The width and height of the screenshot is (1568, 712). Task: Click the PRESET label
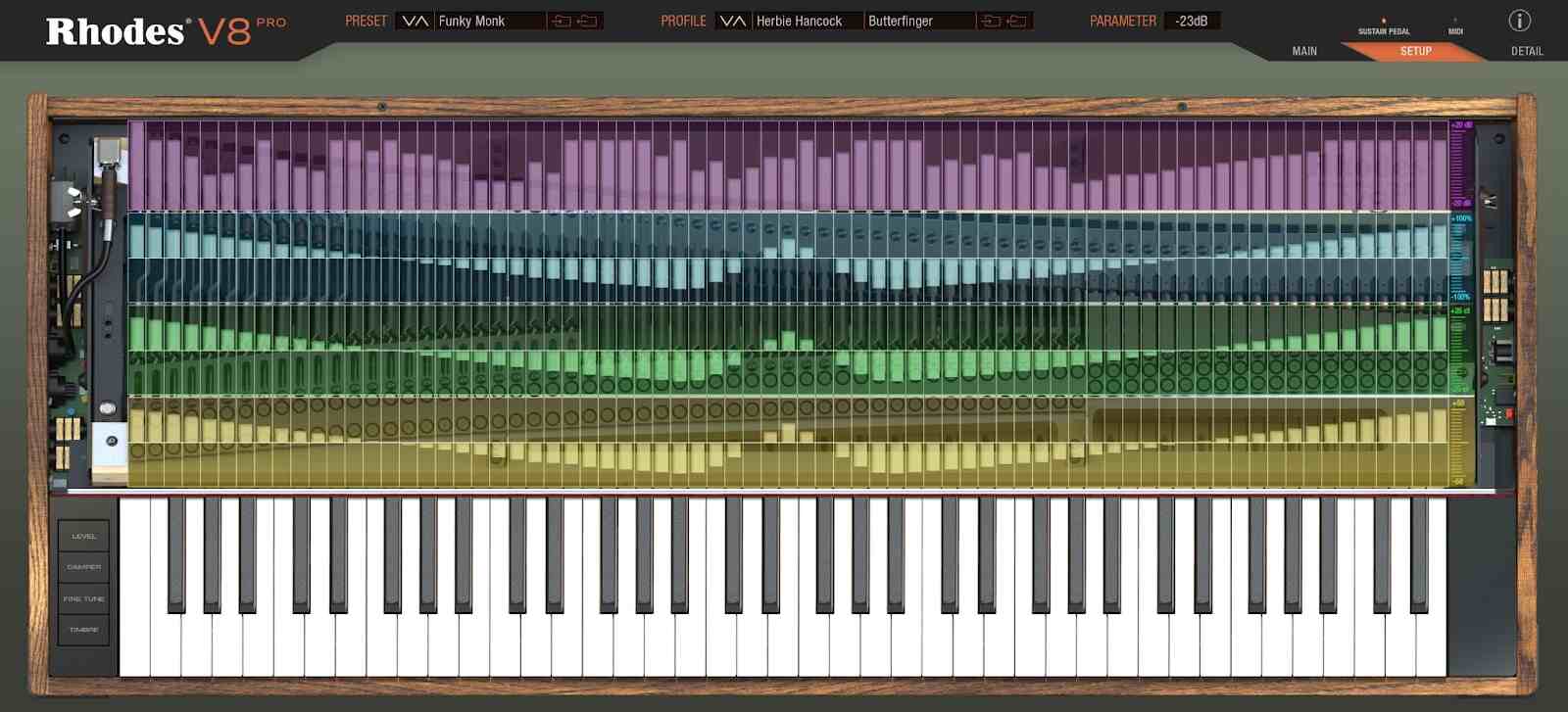[366, 21]
